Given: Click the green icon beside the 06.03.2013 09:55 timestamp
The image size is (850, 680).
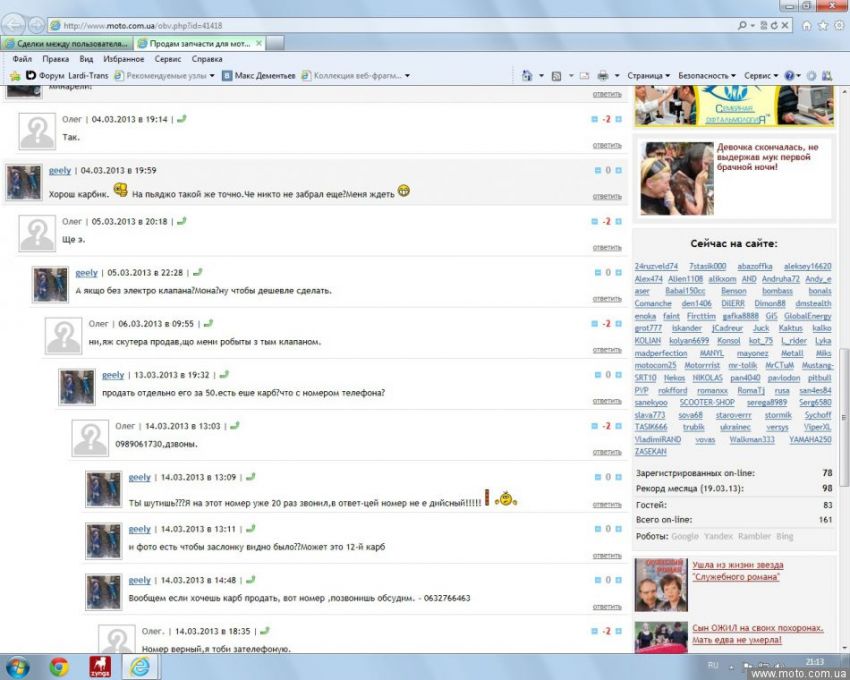Looking at the screenshot, I should coord(208,323).
